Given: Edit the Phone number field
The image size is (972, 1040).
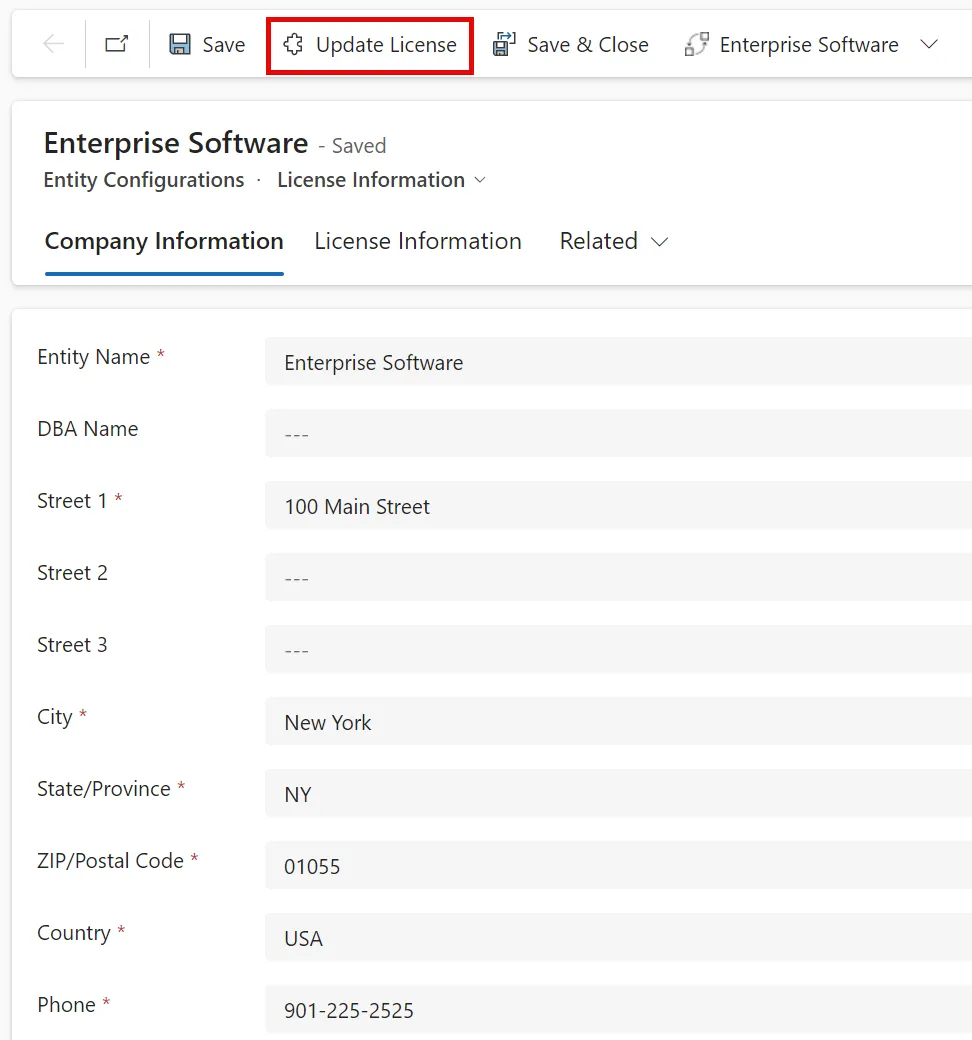Looking at the screenshot, I should pos(618,1009).
